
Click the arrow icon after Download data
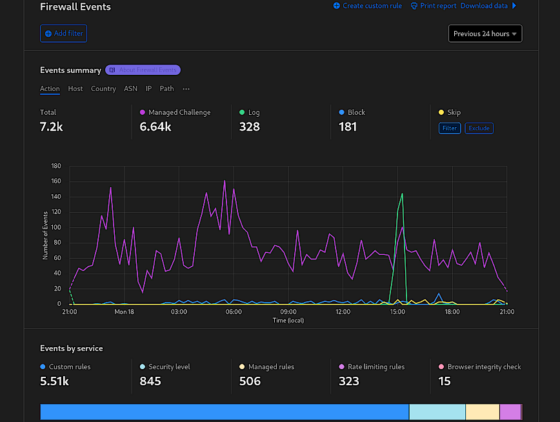pos(514,6)
